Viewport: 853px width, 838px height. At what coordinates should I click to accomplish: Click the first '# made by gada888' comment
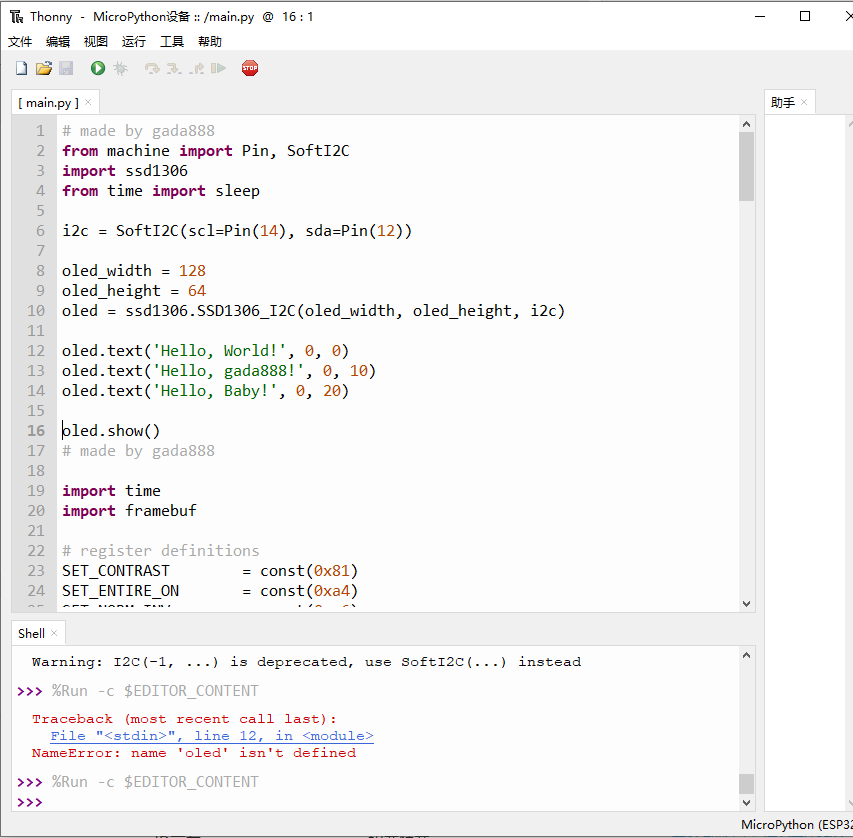(138, 131)
